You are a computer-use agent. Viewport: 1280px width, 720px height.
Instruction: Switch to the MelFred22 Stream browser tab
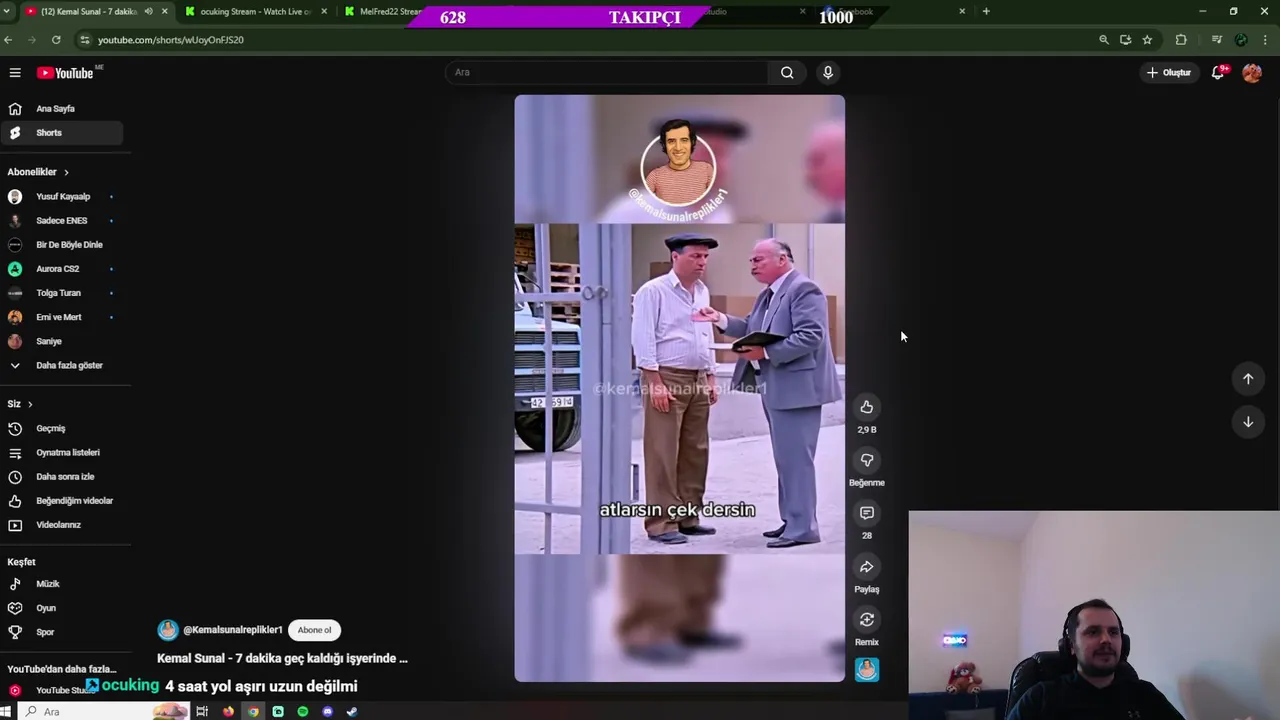point(390,12)
